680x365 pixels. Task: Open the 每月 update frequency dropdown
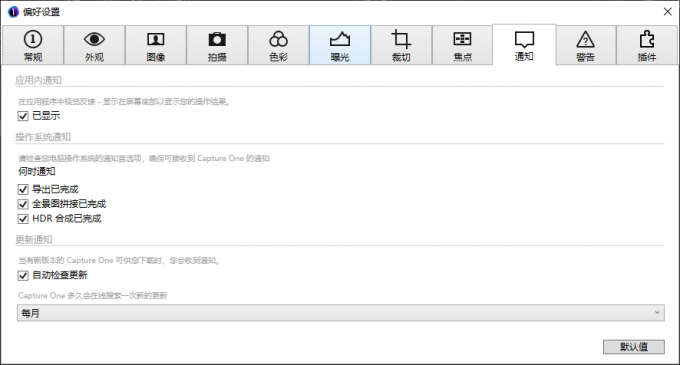click(340, 313)
